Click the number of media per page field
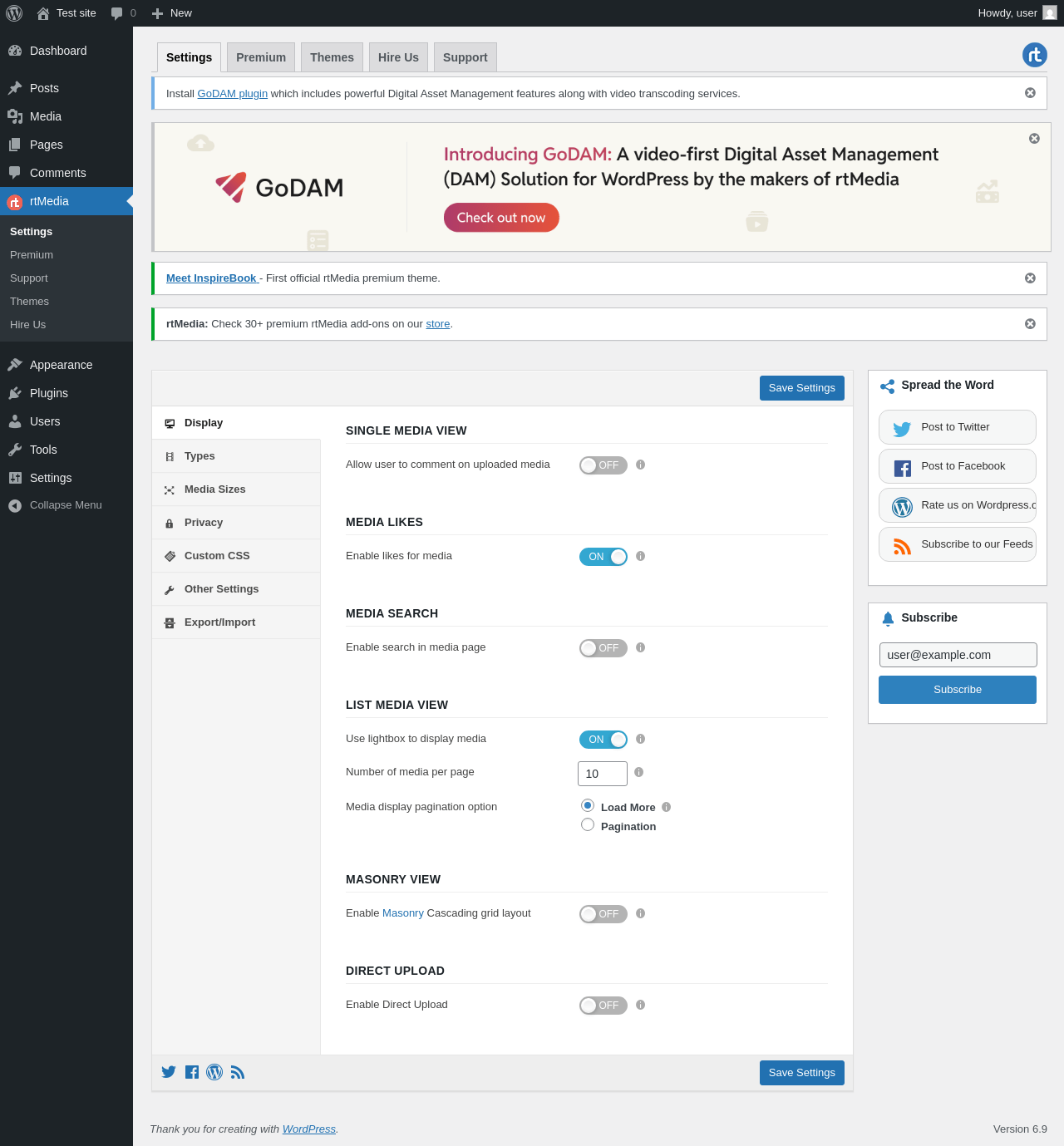 tap(603, 774)
